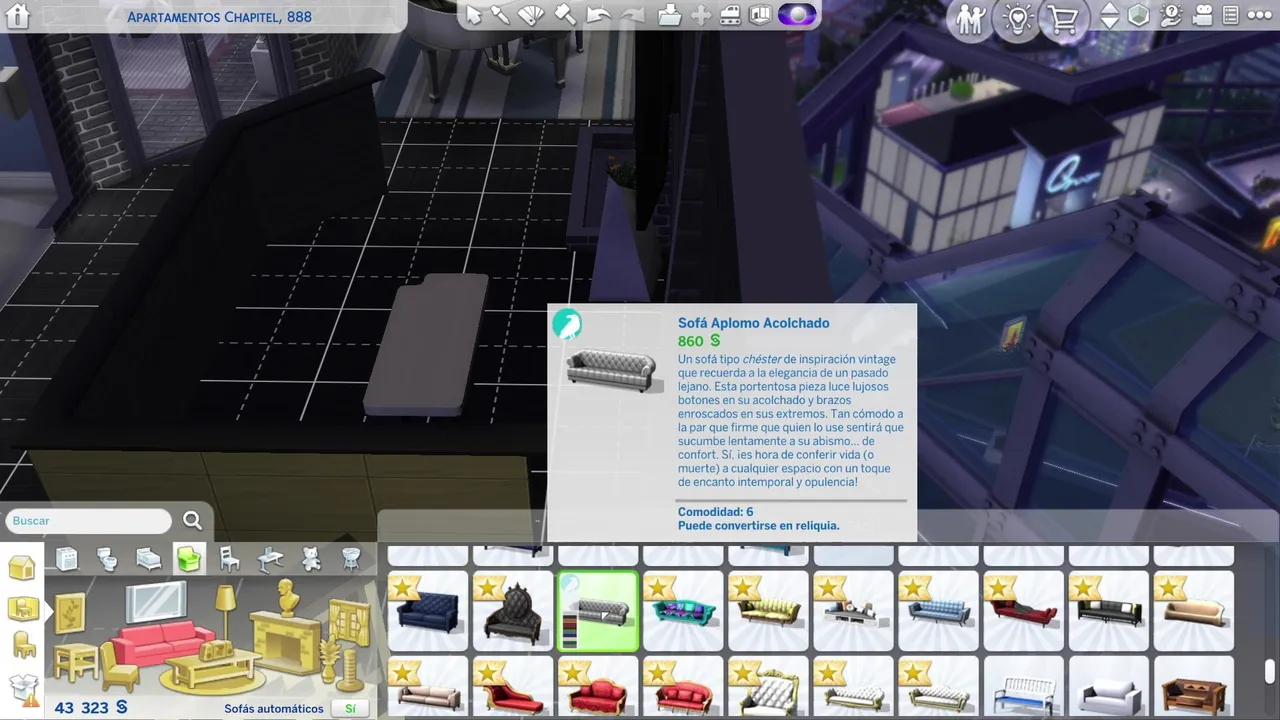Select the white slatted bench thumbnail
Viewport: 1280px width, 720px height.
pos(1023,687)
